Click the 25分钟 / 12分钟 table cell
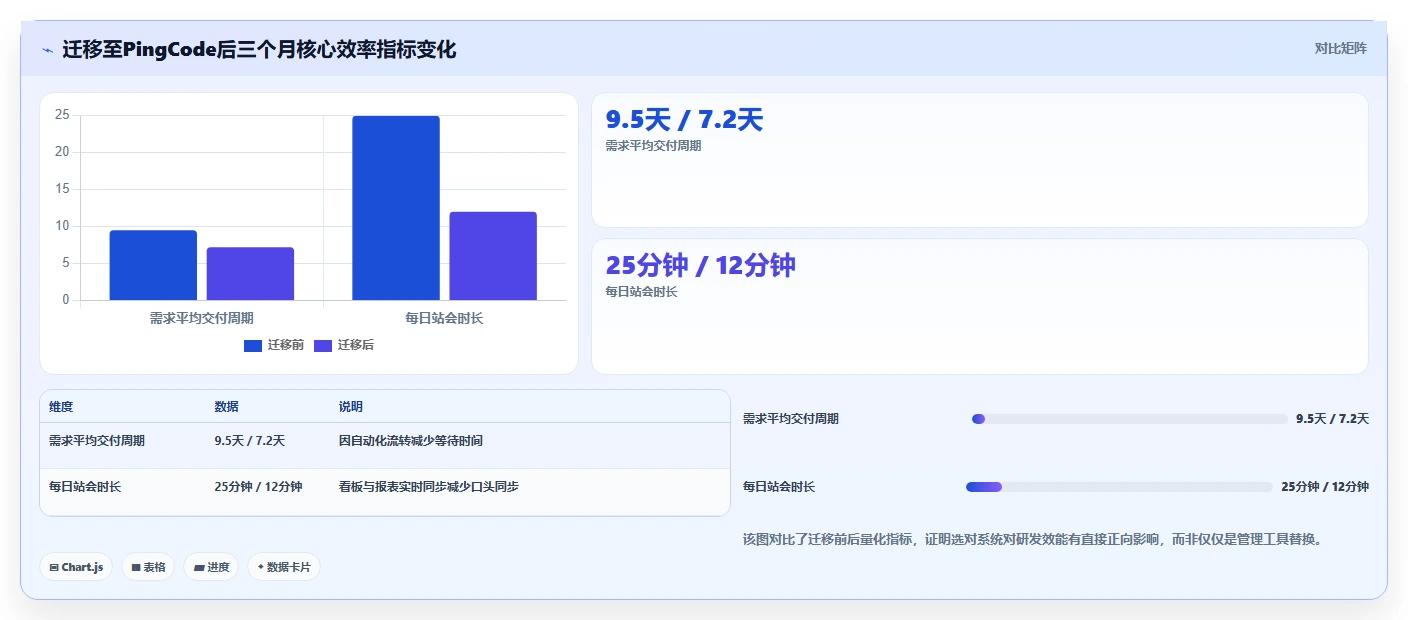1408x620 pixels. 258,487
